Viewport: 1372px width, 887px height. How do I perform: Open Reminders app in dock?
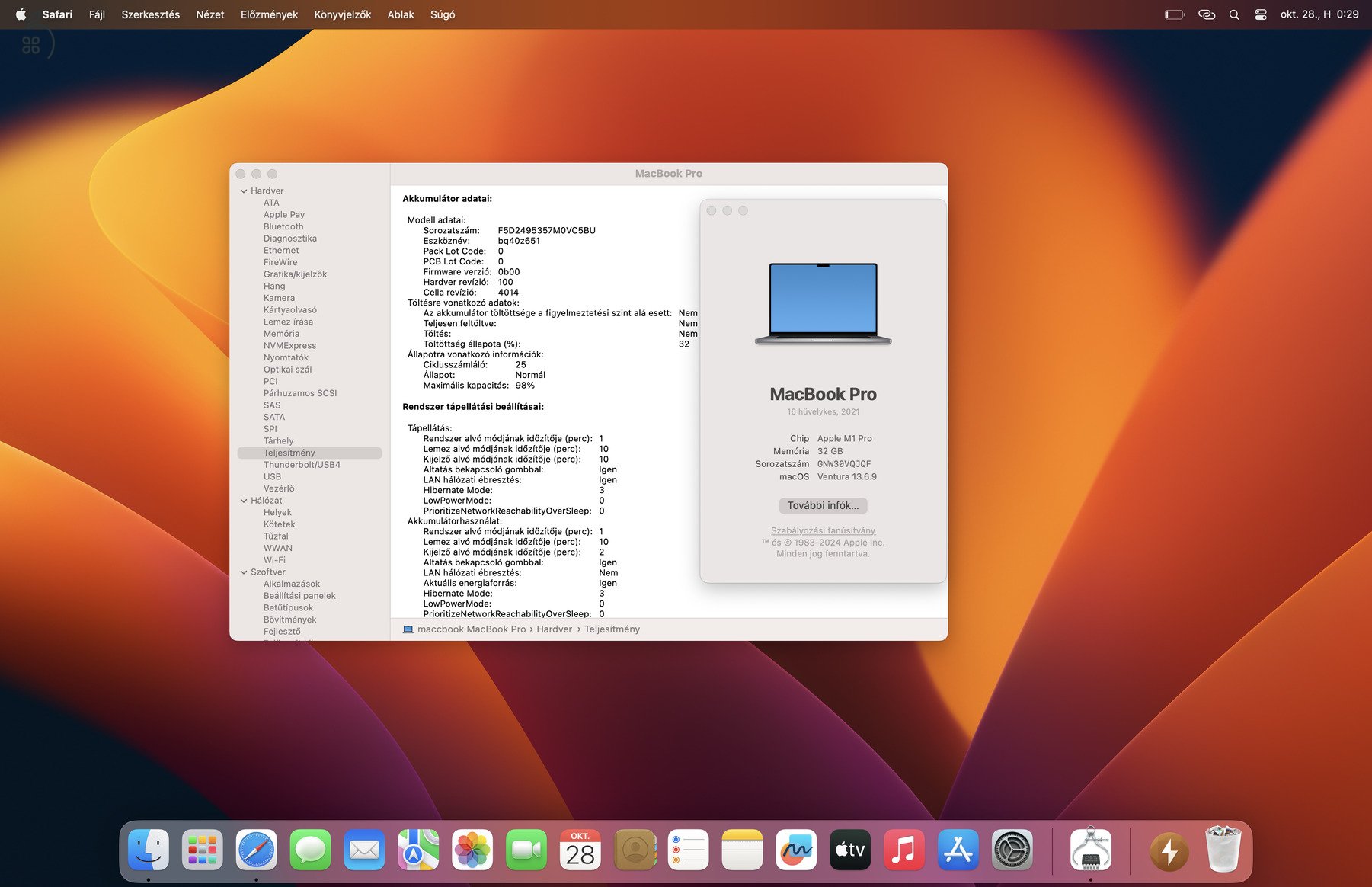tap(688, 850)
